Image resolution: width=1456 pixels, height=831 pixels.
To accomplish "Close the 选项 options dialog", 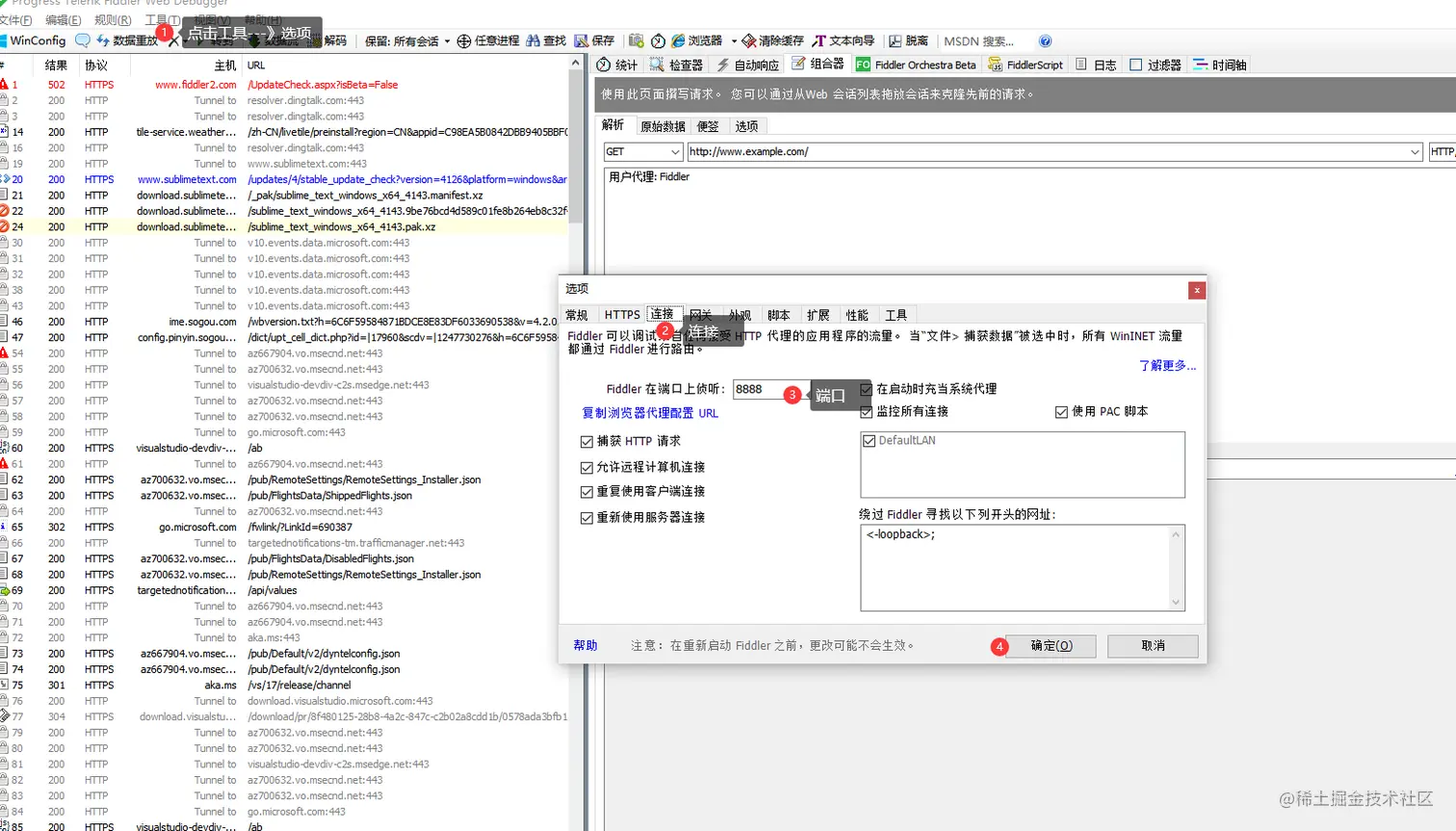I will (1196, 290).
